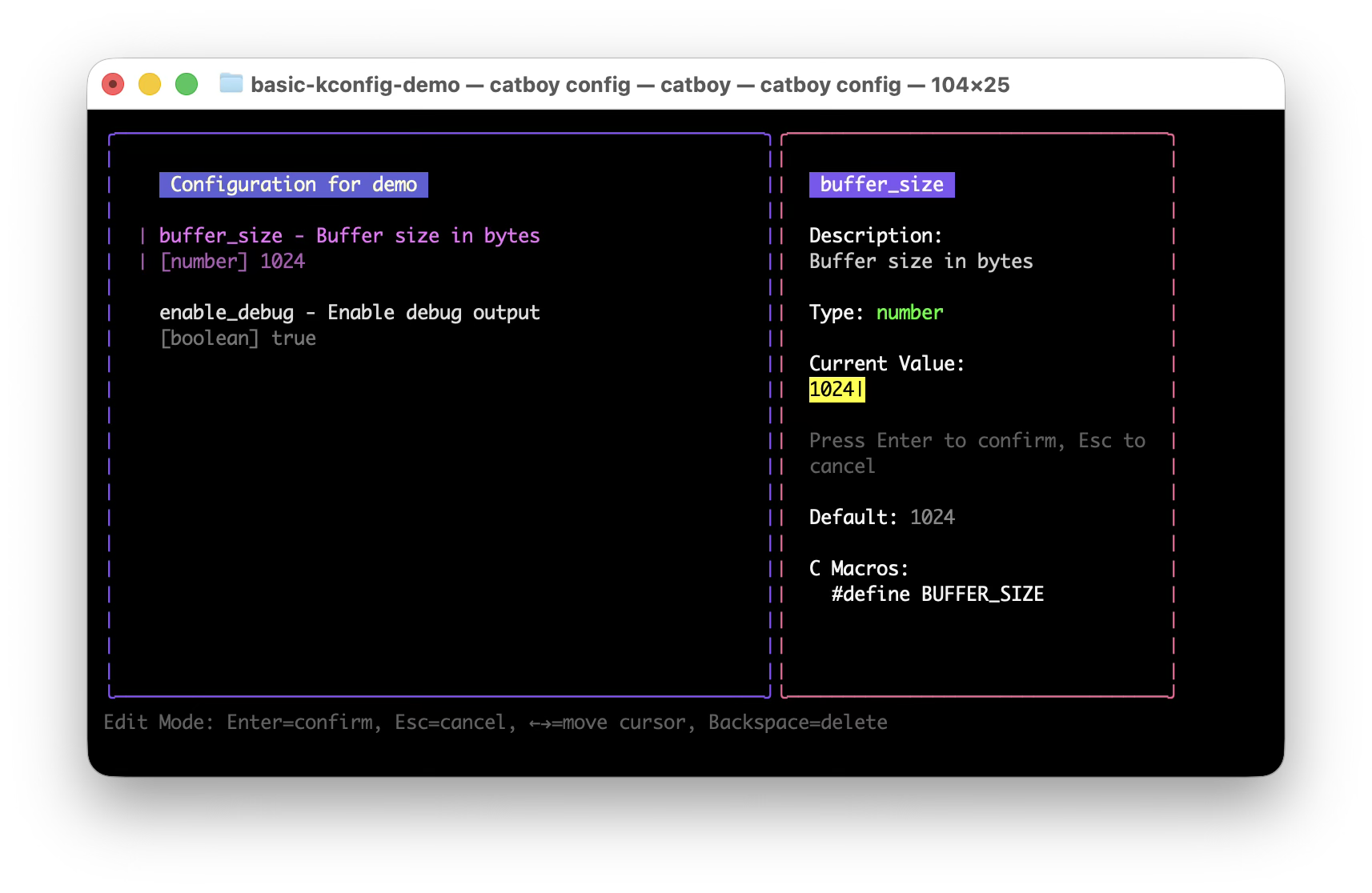This screenshot has width=1372, height=893.
Task: Click the Edit Mode status bar
Action: [495, 722]
